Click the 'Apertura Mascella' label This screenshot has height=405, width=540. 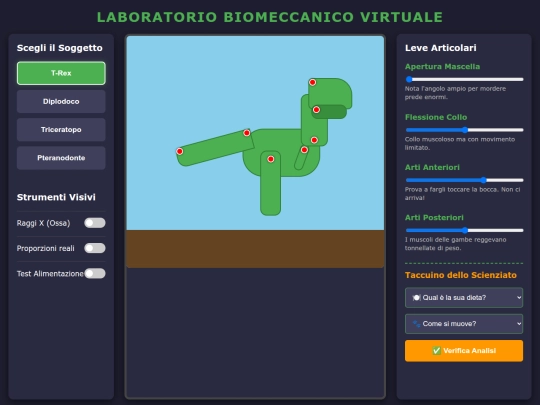(443, 66)
